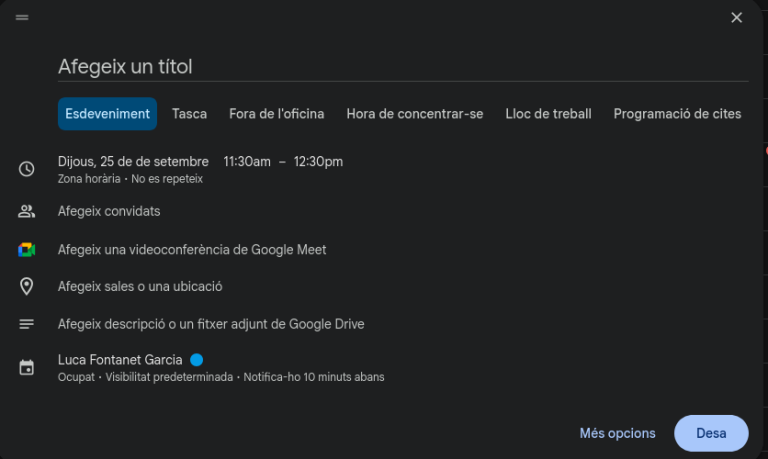Close the event creation dialog
The image size is (768, 459).
[x=737, y=17]
